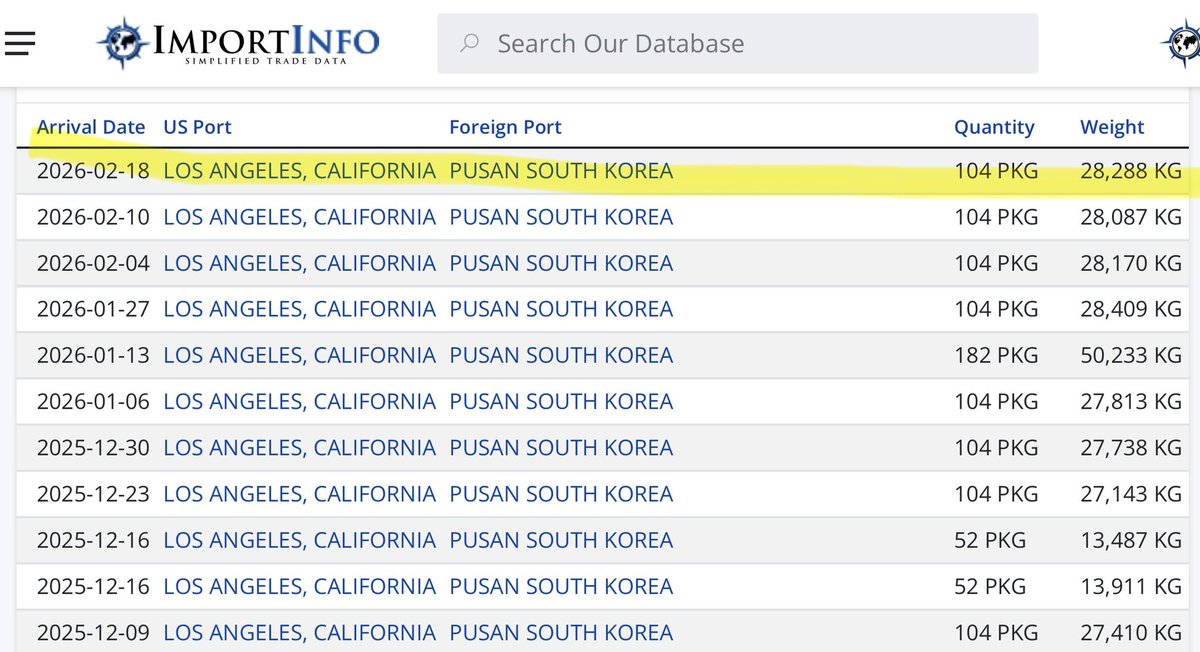Click the weight value 50,233 KG

pos(1131,355)
